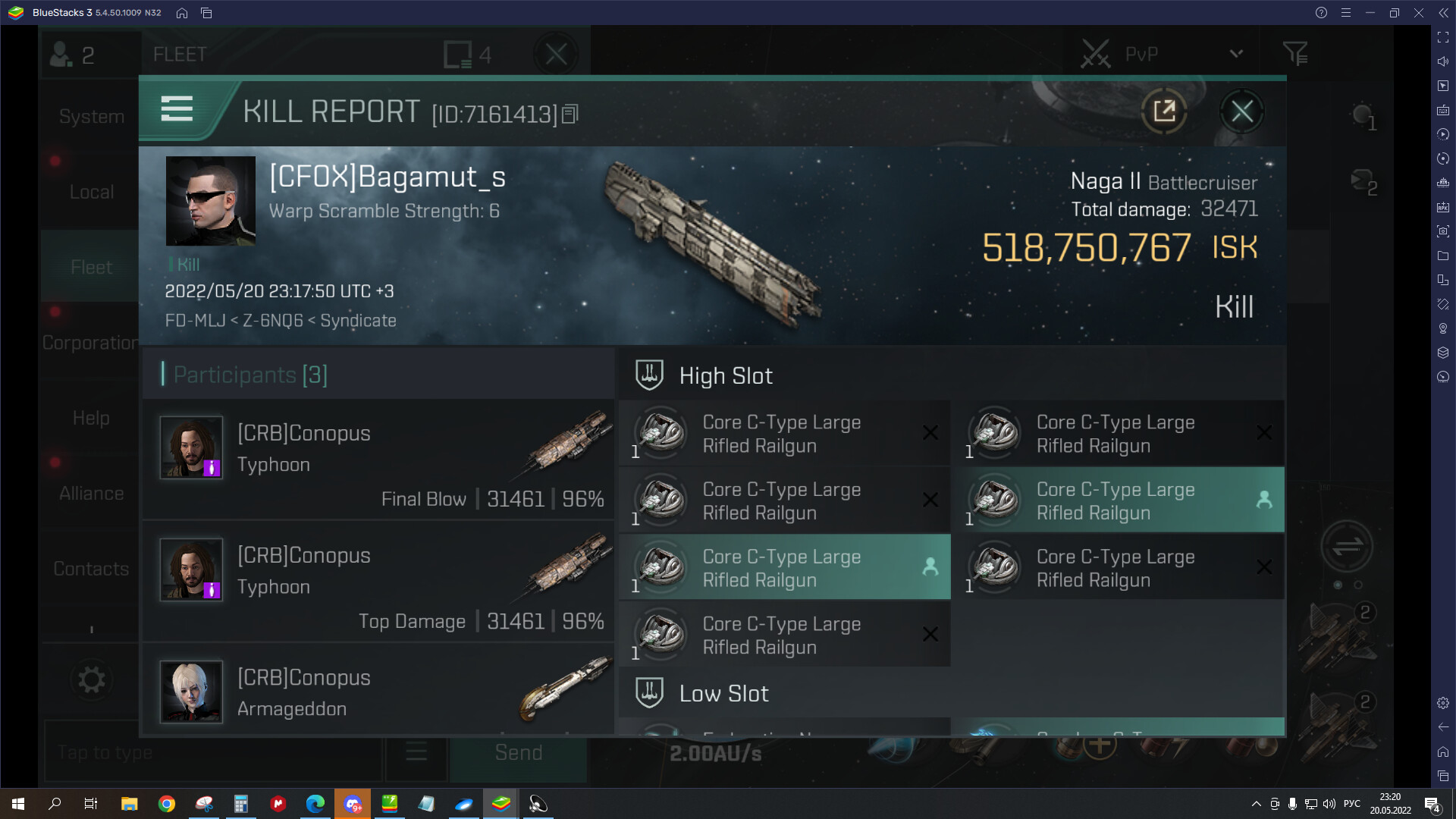Open BlueStacks help icon in title bar
The width and height of the screenshot is (1456, 819).
tap(1321, 13)
